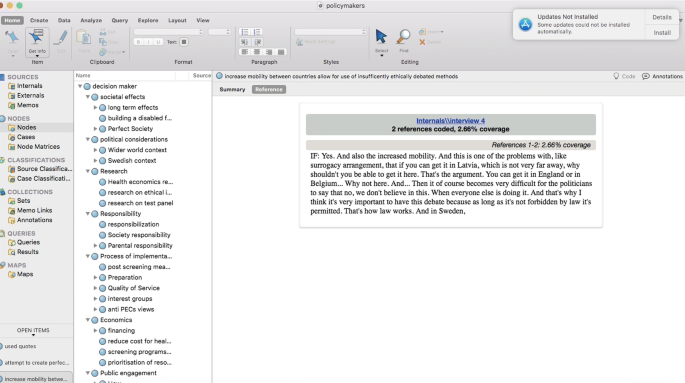Click the bulleted list icon
This screenshot has height=383, width=685.
coord(245,32)
